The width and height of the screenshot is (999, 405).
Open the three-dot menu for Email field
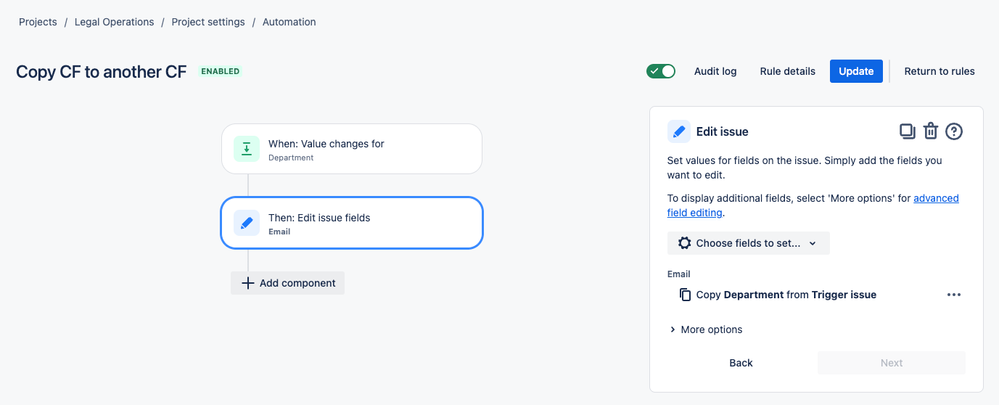click(953, 294)
